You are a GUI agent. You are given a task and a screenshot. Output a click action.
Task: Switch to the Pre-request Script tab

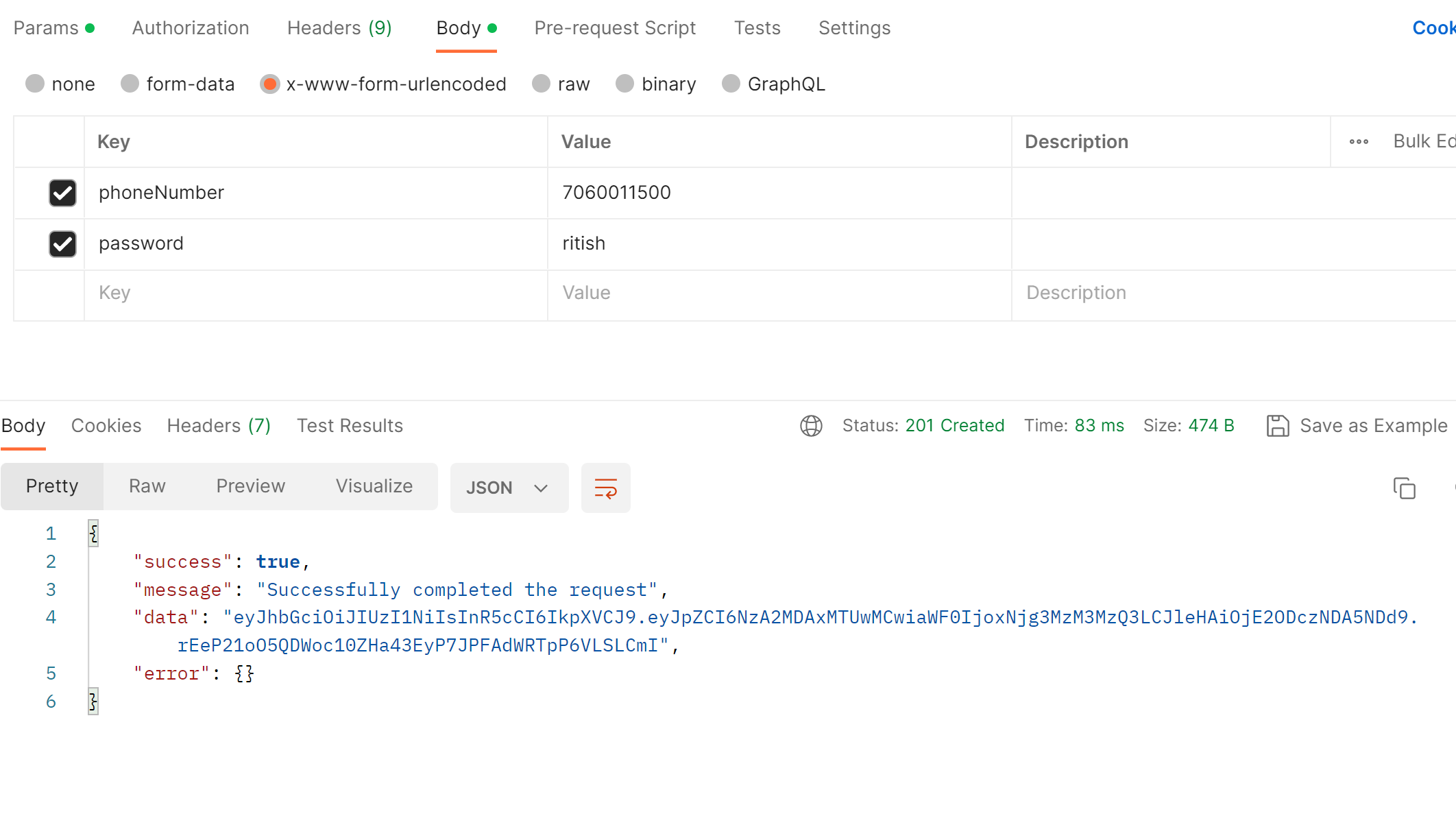point(615,28)
